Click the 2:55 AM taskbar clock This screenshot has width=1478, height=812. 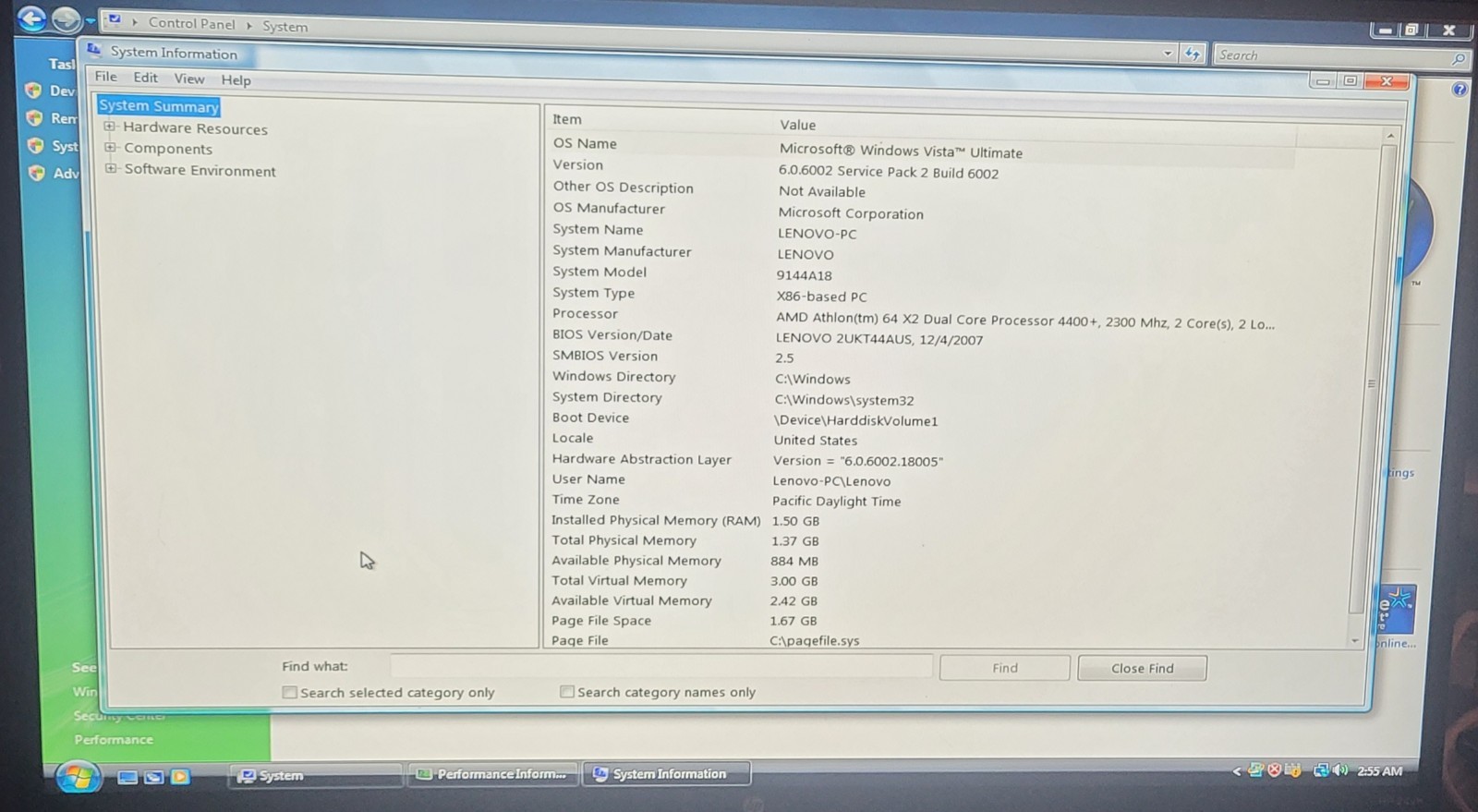tap(1379, 771)
